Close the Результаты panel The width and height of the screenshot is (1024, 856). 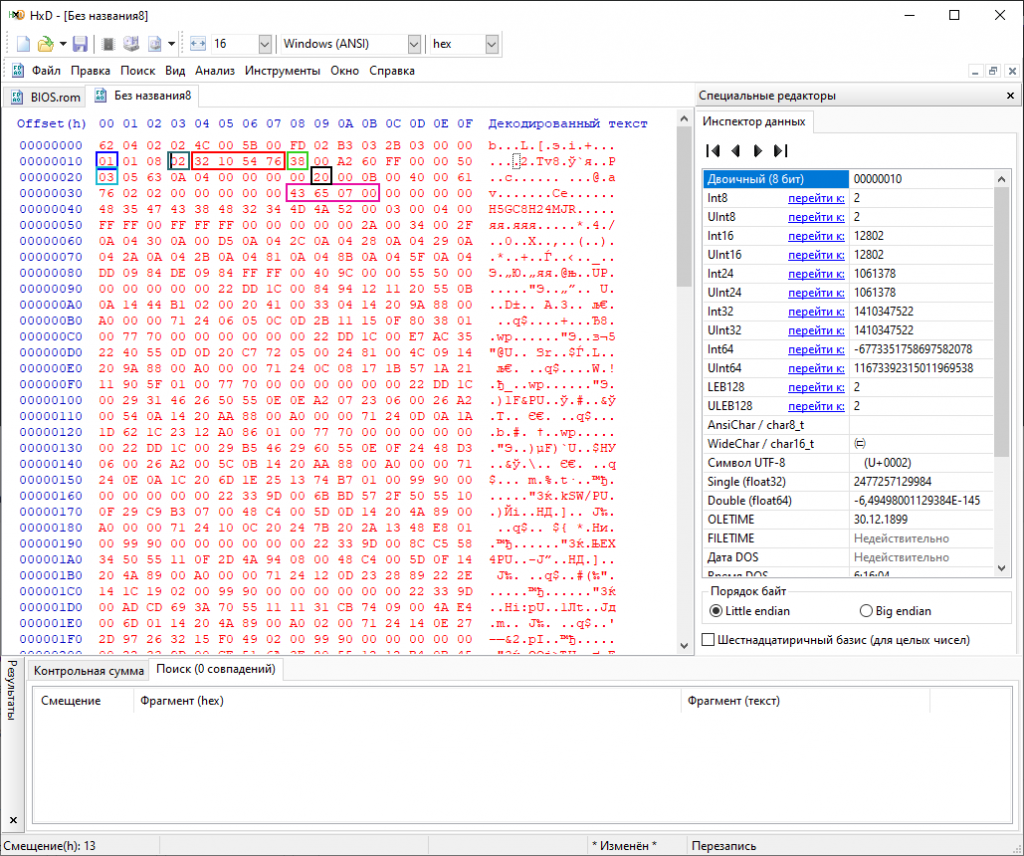tap(13, 819)
